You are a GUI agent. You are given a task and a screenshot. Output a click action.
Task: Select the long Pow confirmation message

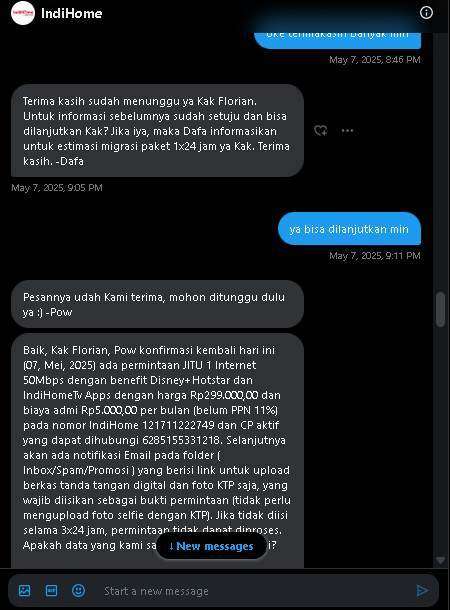point(157,450)
